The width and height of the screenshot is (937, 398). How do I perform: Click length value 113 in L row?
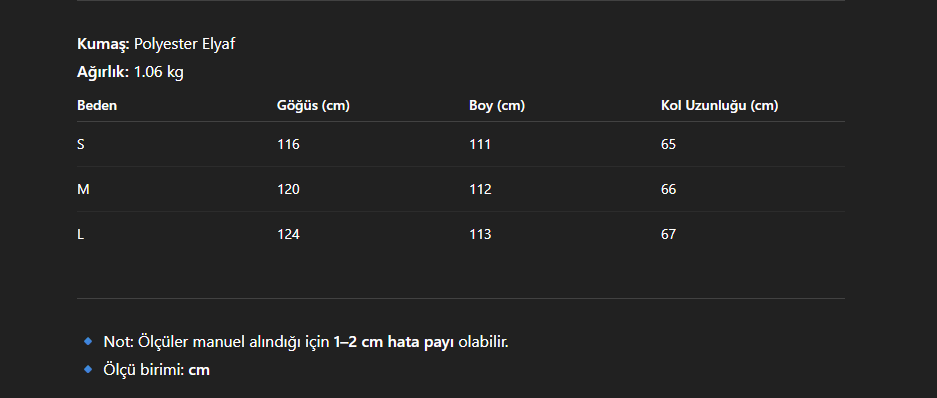(480, 234)
